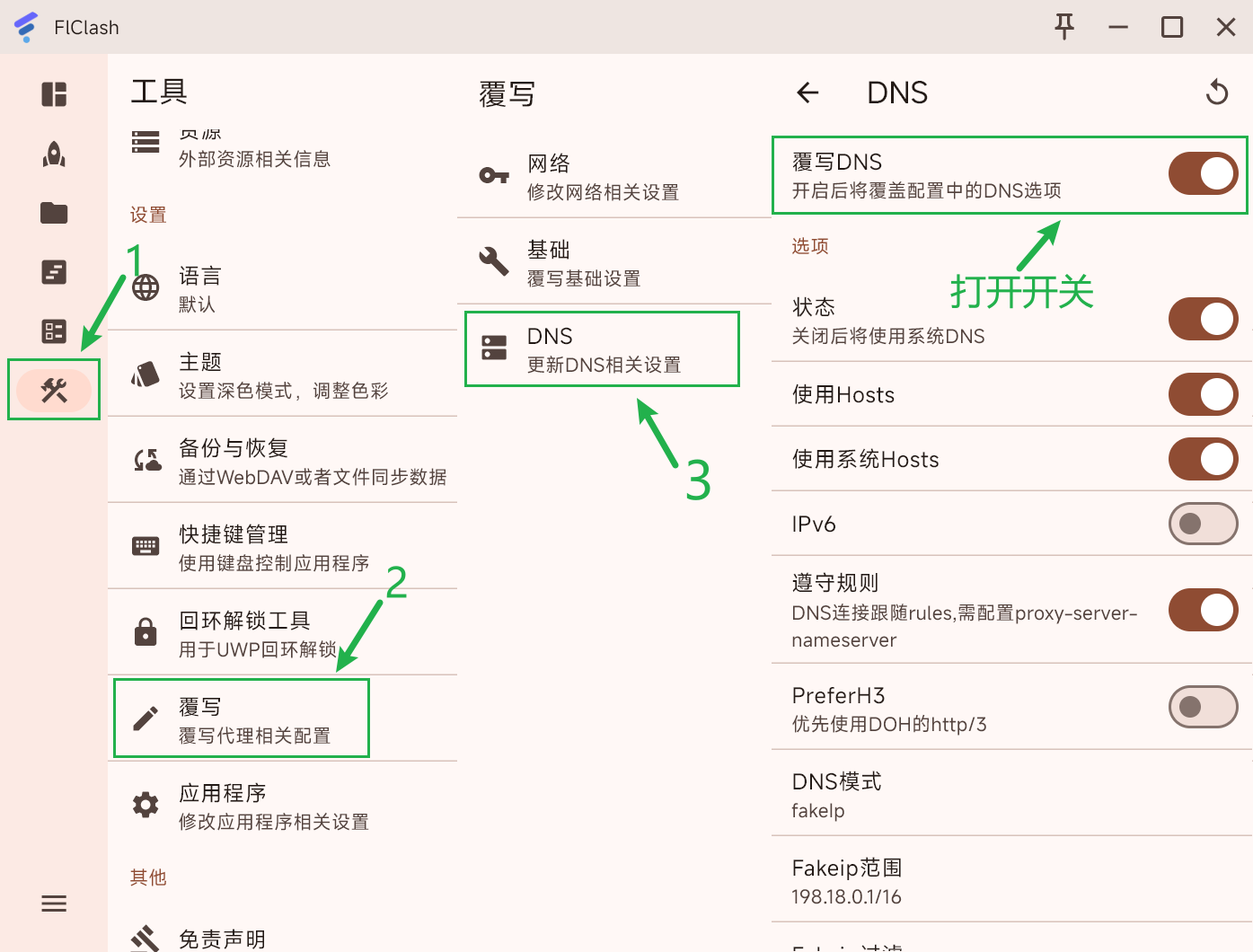This screenshot has width=1253, height=952.
Task: Enable the IPv6 switch
Action: 1203,524
